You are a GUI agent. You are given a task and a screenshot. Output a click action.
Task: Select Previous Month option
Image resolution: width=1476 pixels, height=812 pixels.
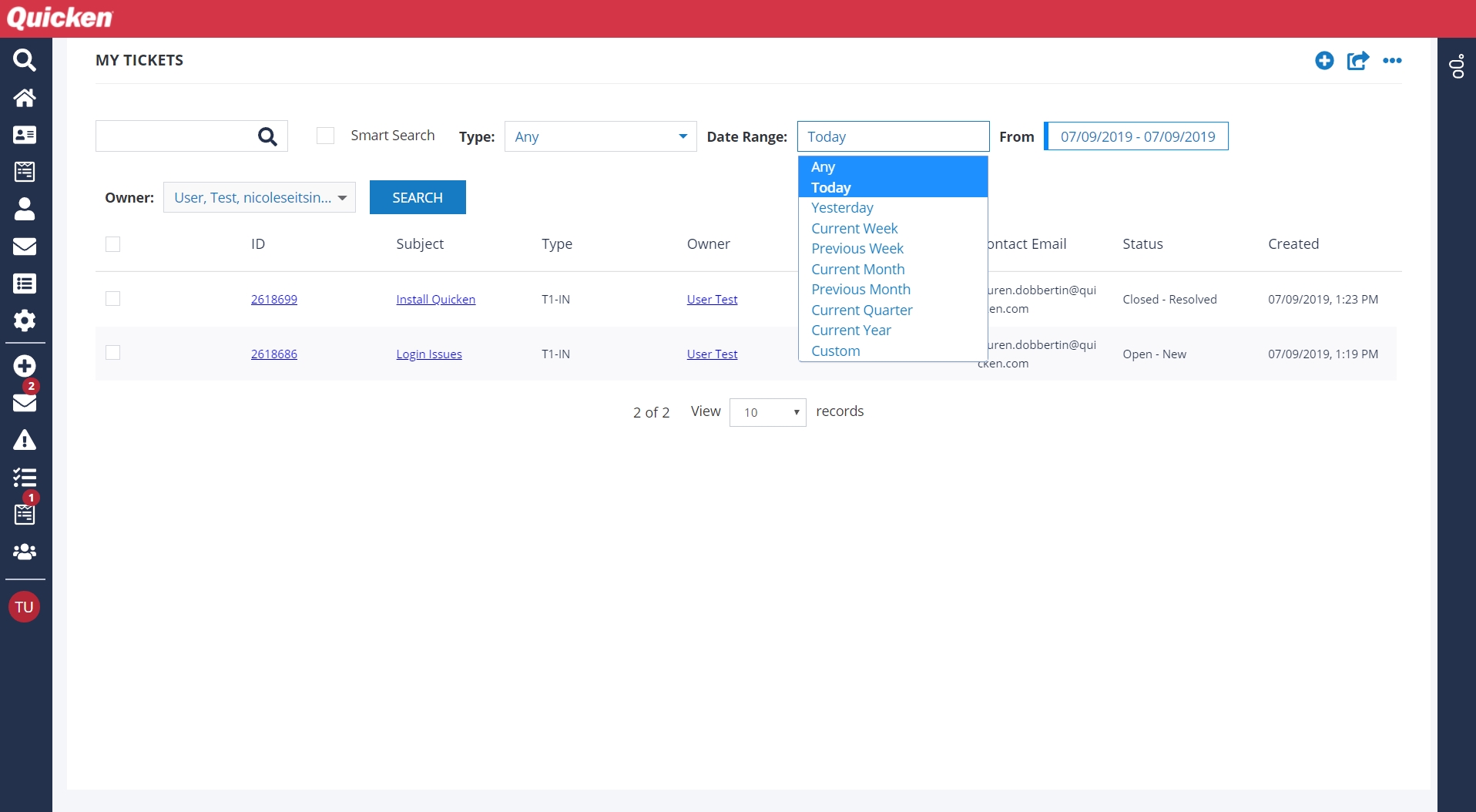[x=860, y=290]
